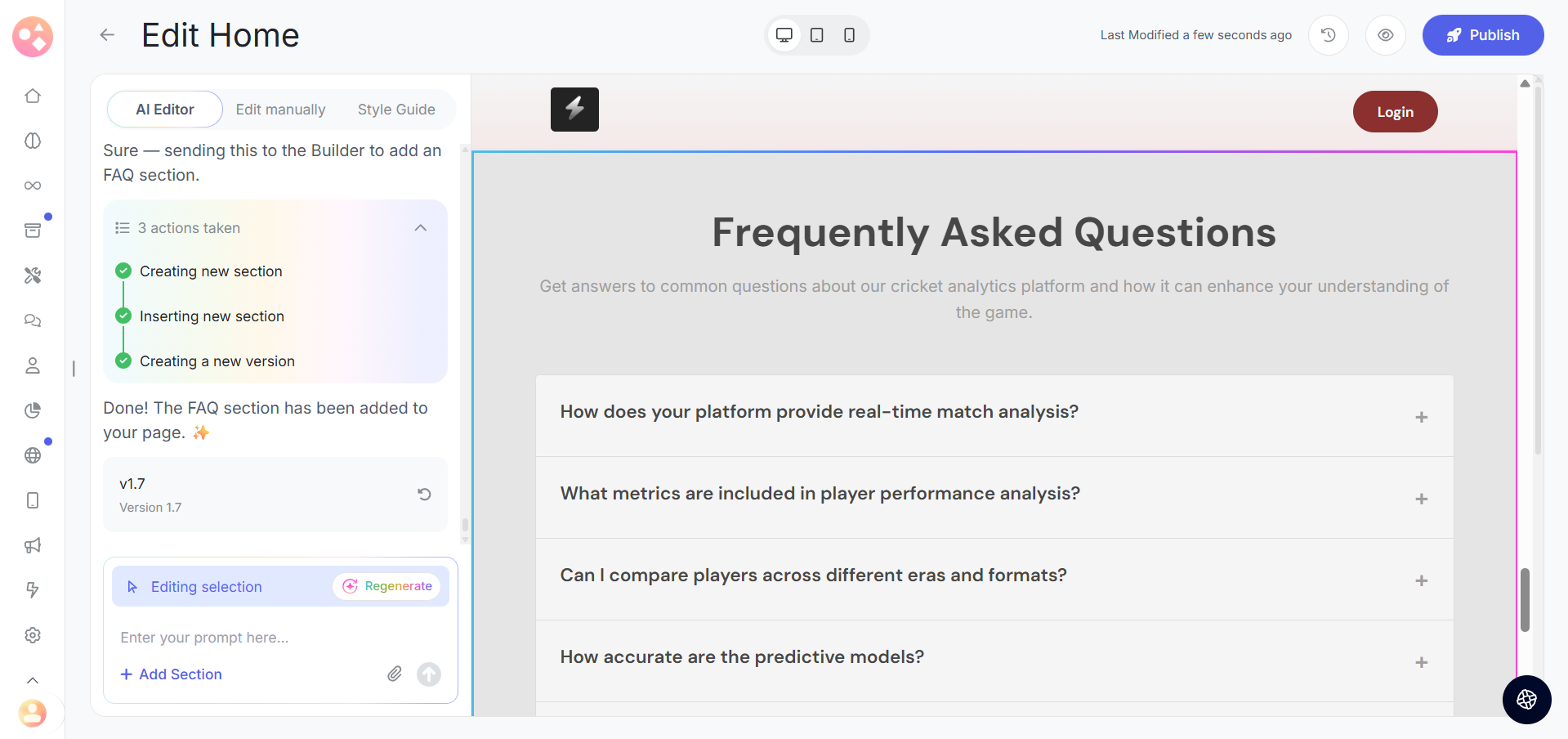Click the Publish button
The height and width of the screenshot is (739, 1568).
pos(1483,35)
